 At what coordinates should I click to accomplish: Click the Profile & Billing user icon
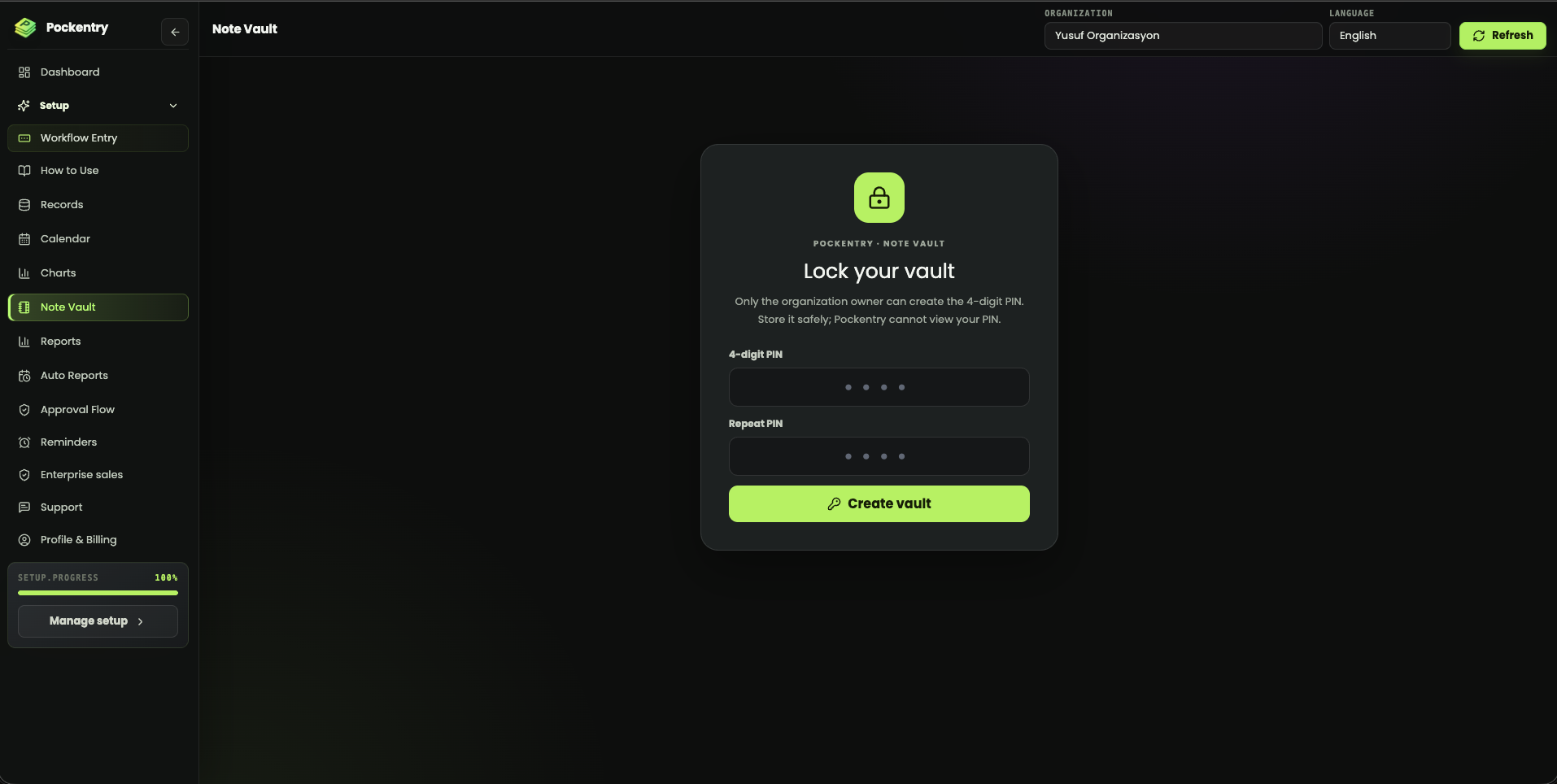click(24, 540)
